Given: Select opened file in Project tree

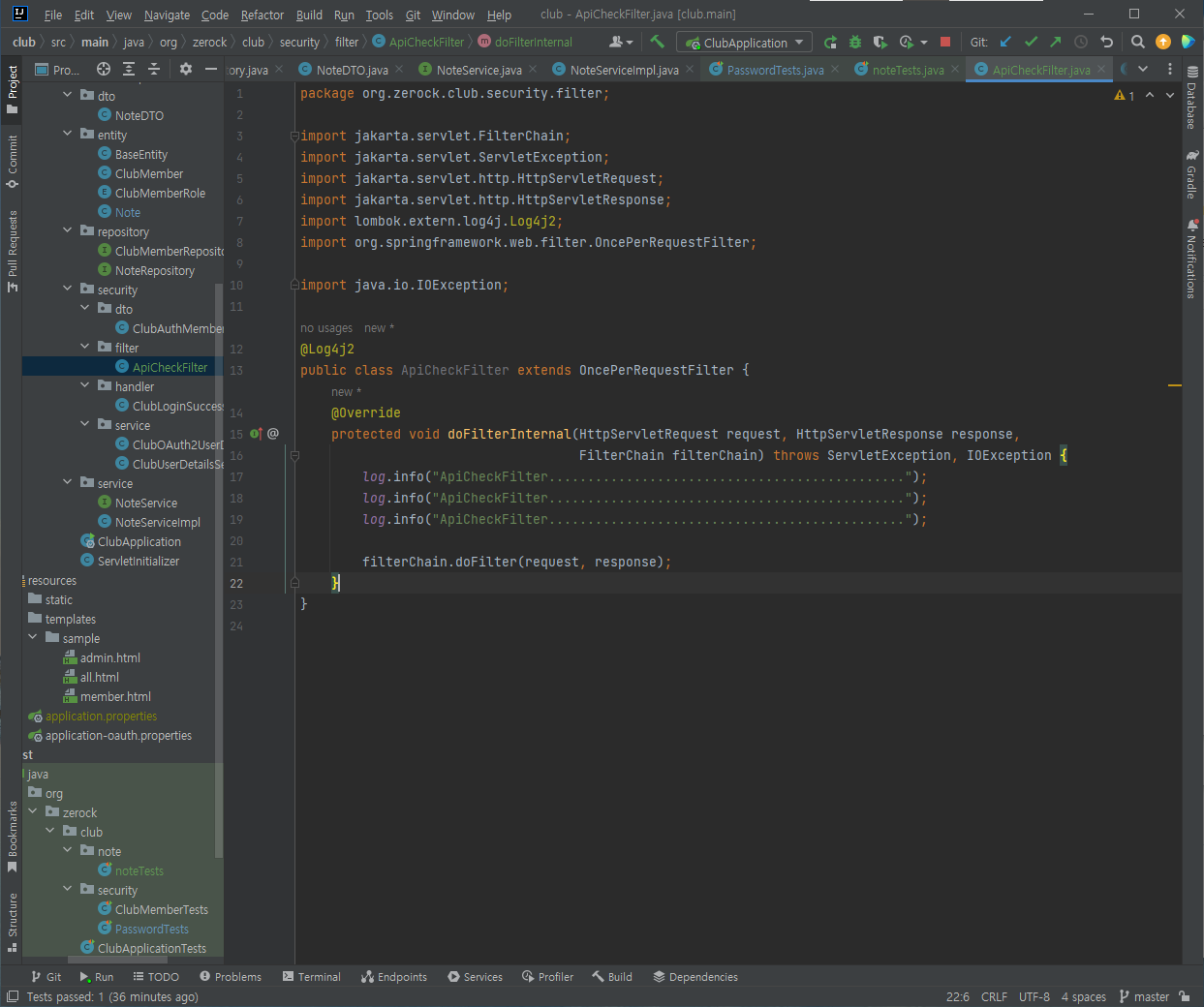Looking at the screenshot, I should pos(104,69).
